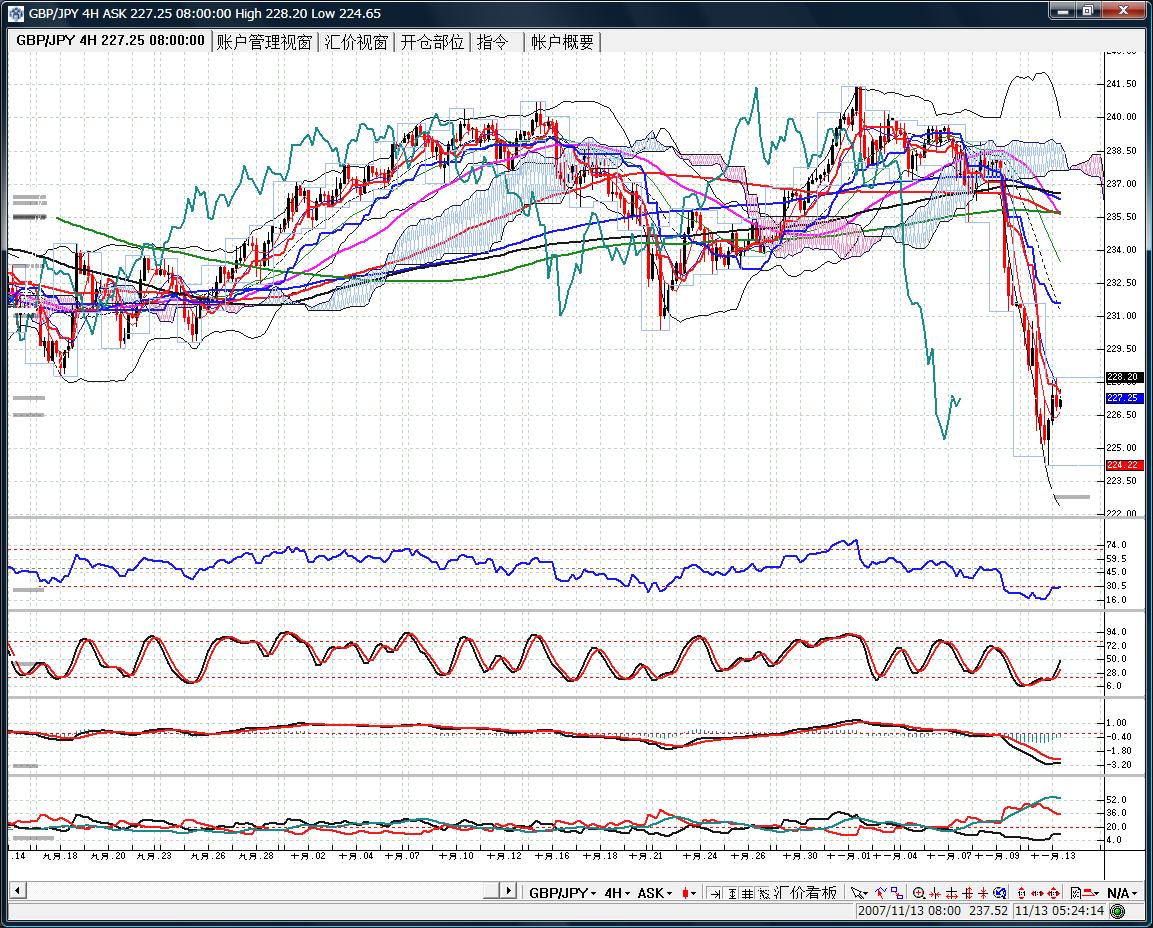
Task: Click the blue 227.25 price label
Action: tap(1124, 398)
